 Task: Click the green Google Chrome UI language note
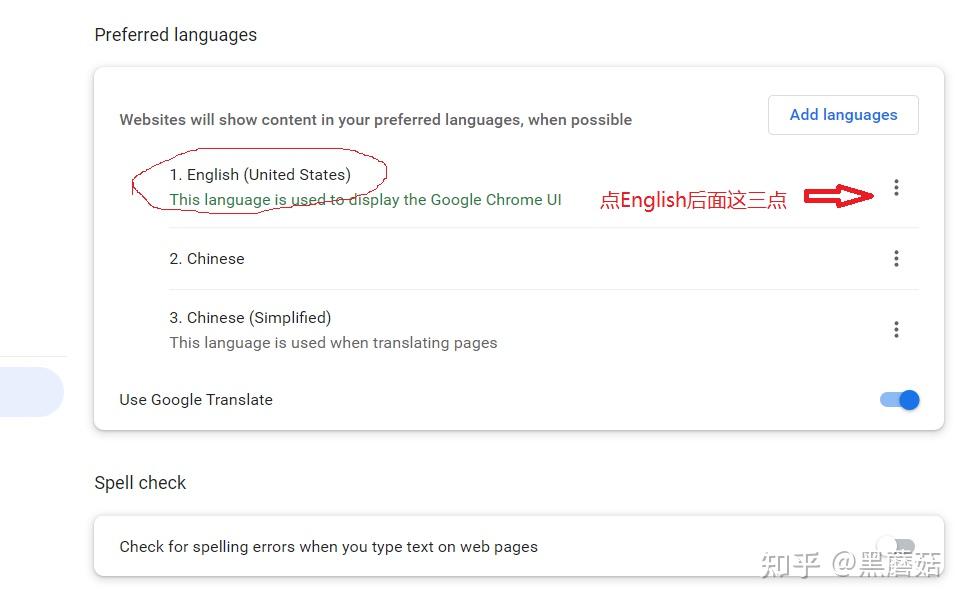point(365,200)
